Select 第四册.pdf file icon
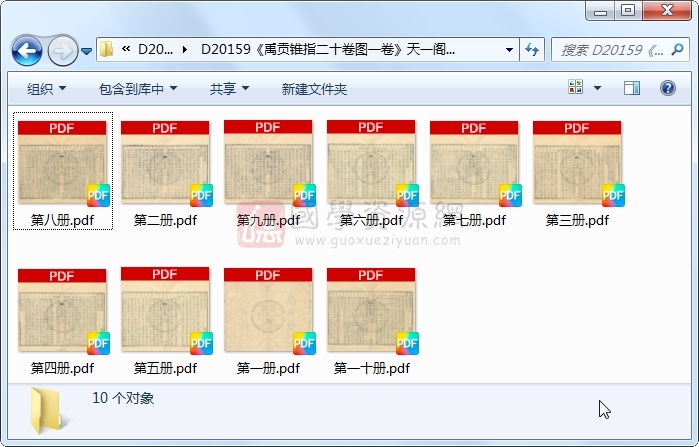The height and width of the screenshot is (447, 699). 63,312
